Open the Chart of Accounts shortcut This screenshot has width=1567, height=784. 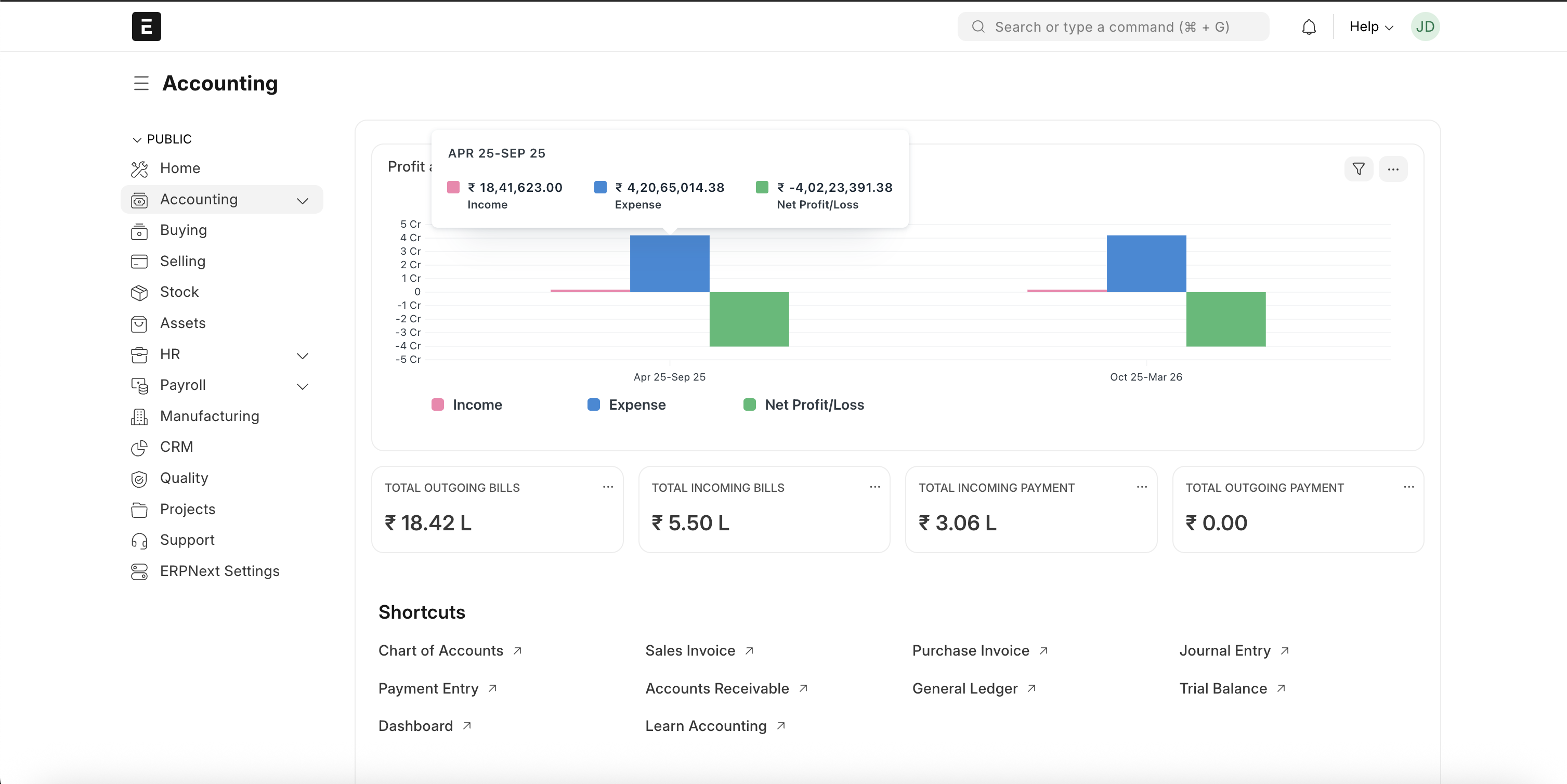click(x=440, y=650)
